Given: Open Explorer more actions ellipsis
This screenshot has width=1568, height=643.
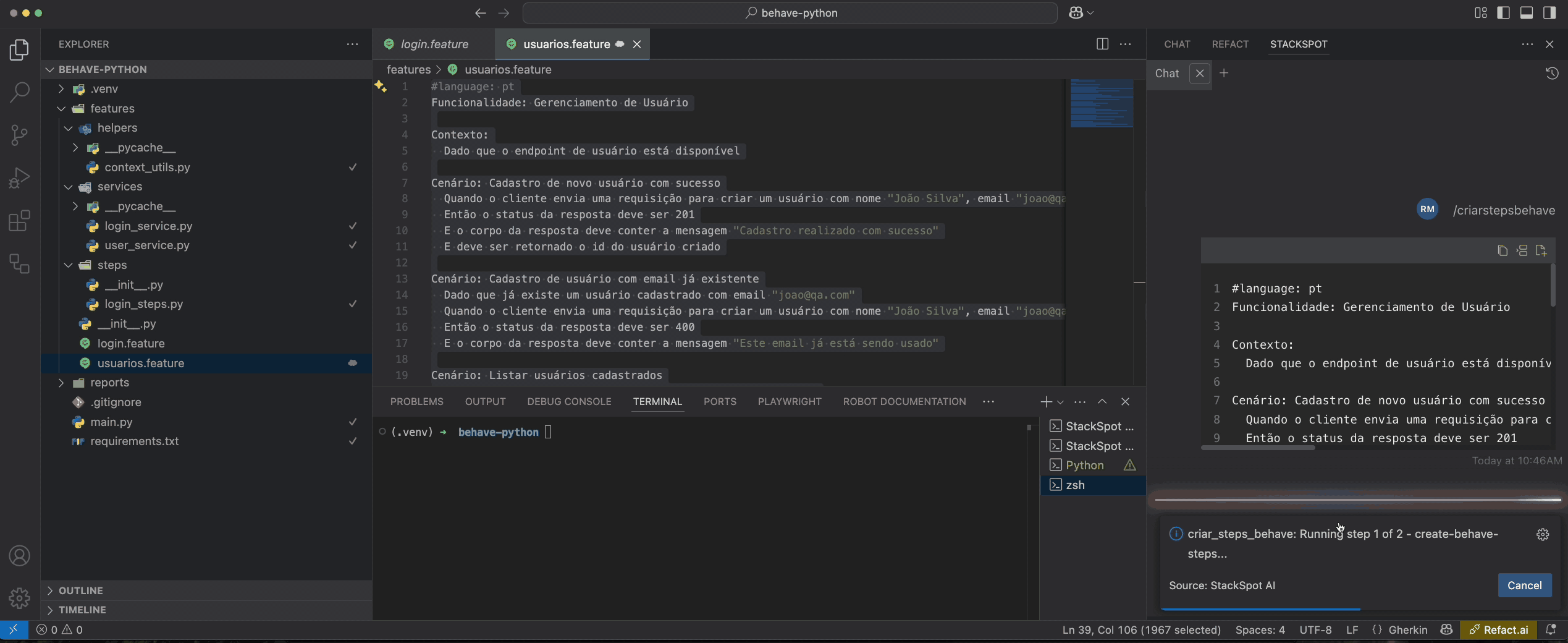Looking at the screenshot, I should [352, 44].
